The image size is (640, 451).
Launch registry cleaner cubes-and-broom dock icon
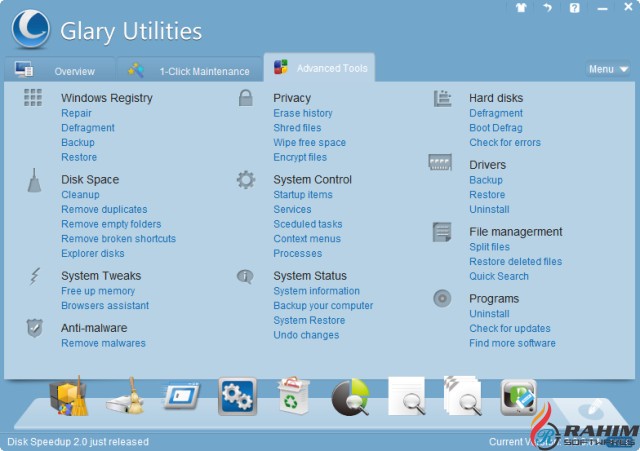69,396
